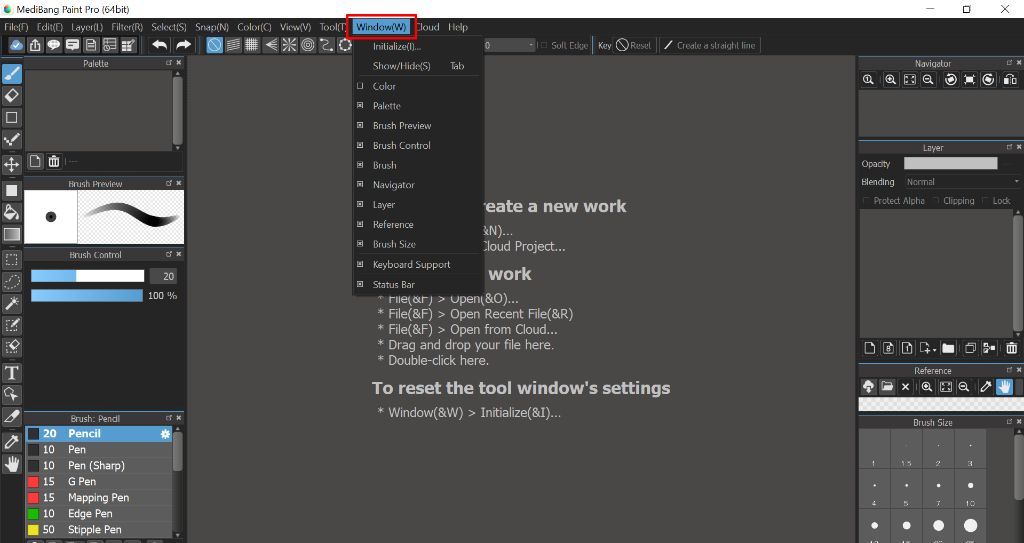Screen dimensions: 1024x543
Task: Select the Stipple Pen brush
Action: tap(99, 530)
